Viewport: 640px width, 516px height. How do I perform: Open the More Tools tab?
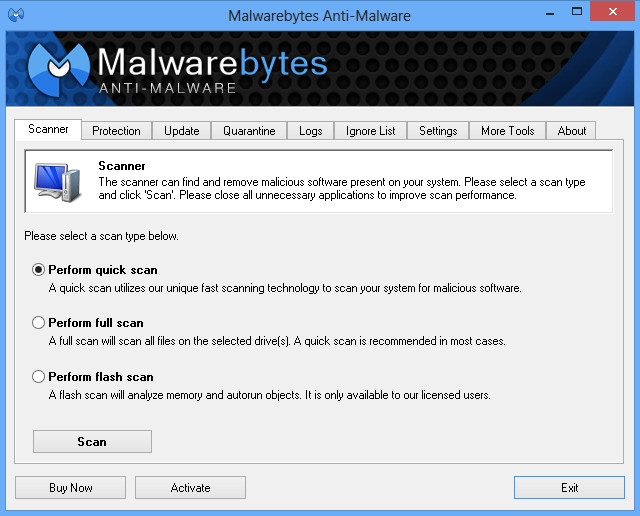point(507,131)
